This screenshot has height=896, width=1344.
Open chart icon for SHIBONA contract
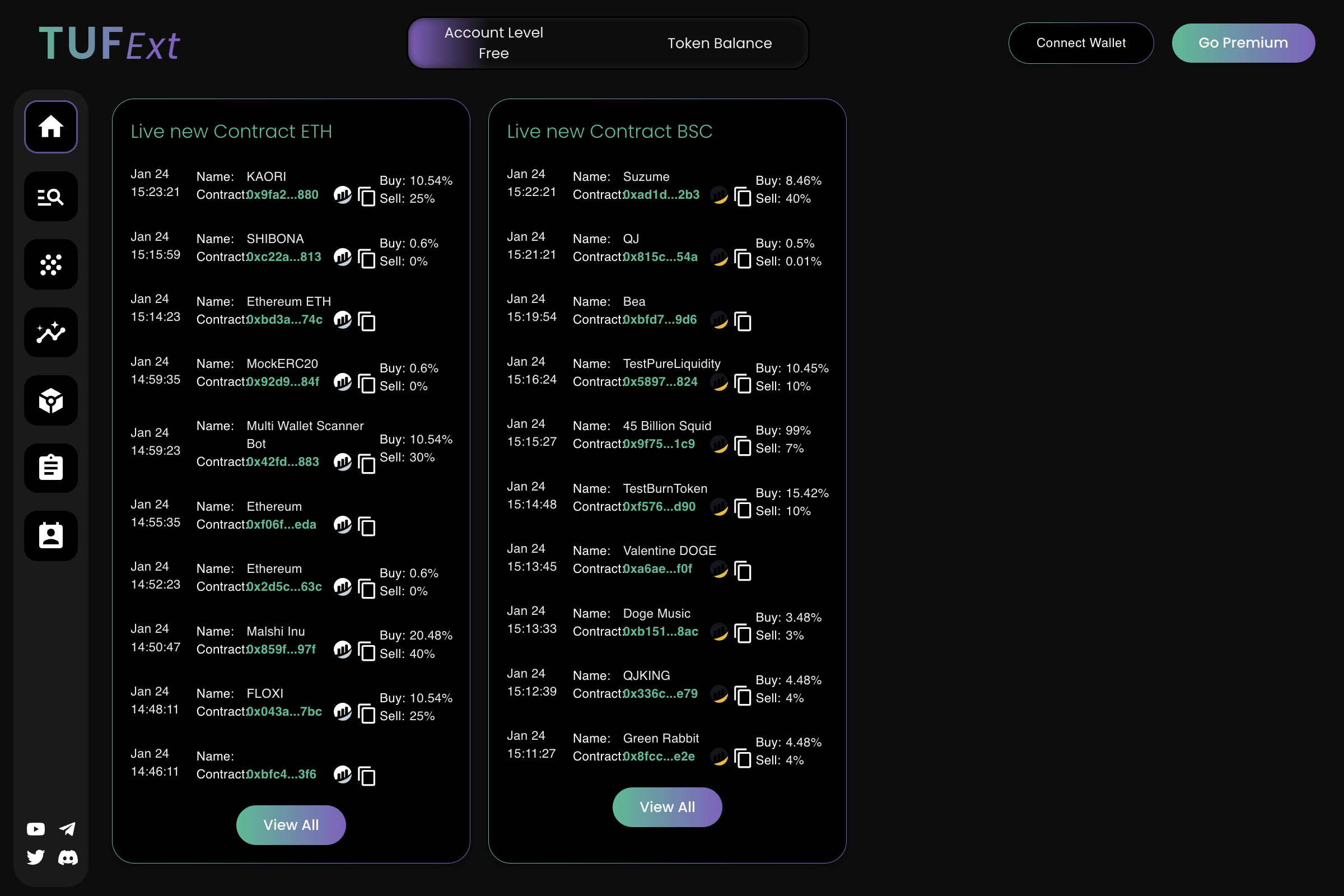click(342, 257)
